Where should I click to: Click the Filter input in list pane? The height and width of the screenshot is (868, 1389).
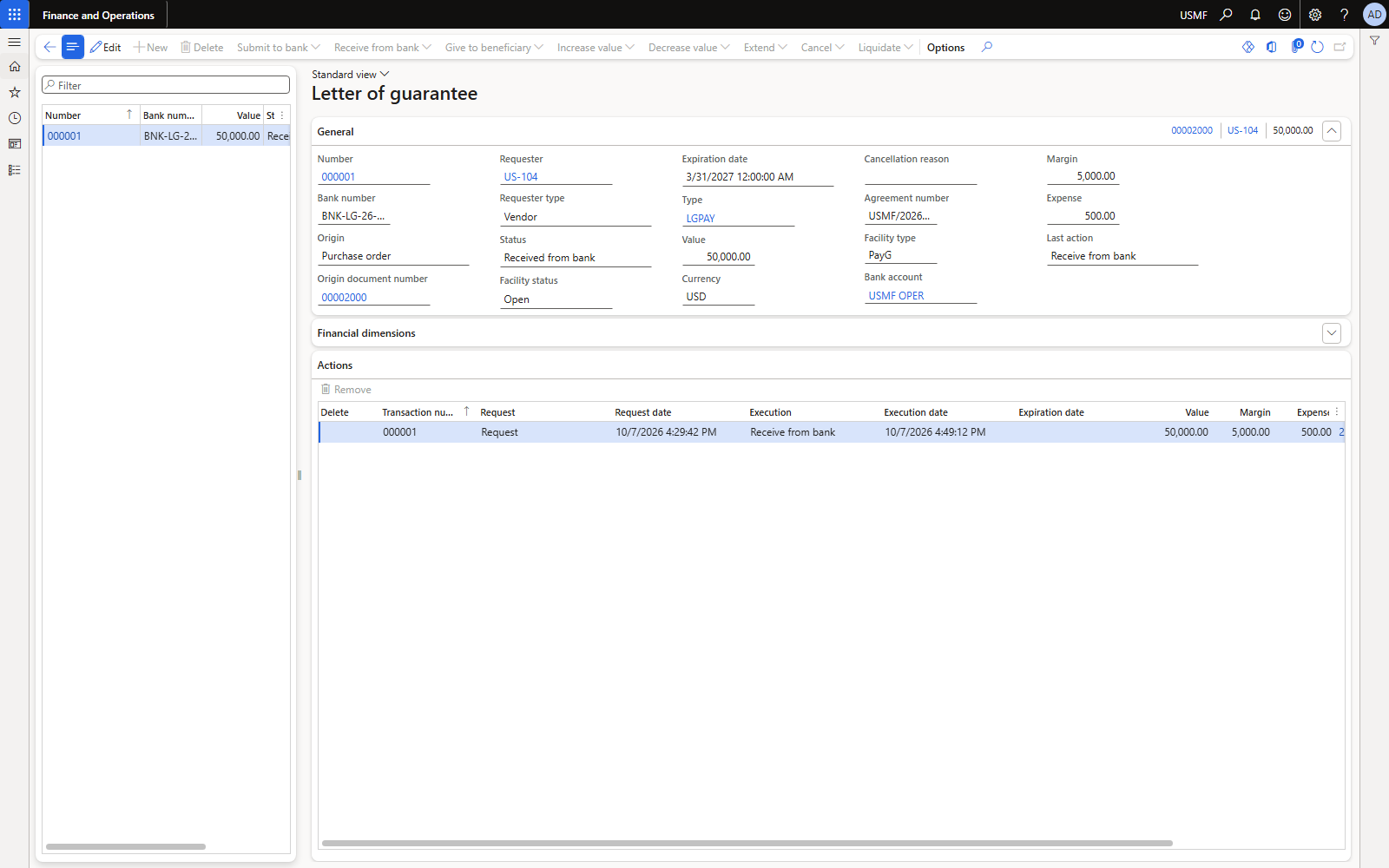pyautogui.click(x=166, y=85)
